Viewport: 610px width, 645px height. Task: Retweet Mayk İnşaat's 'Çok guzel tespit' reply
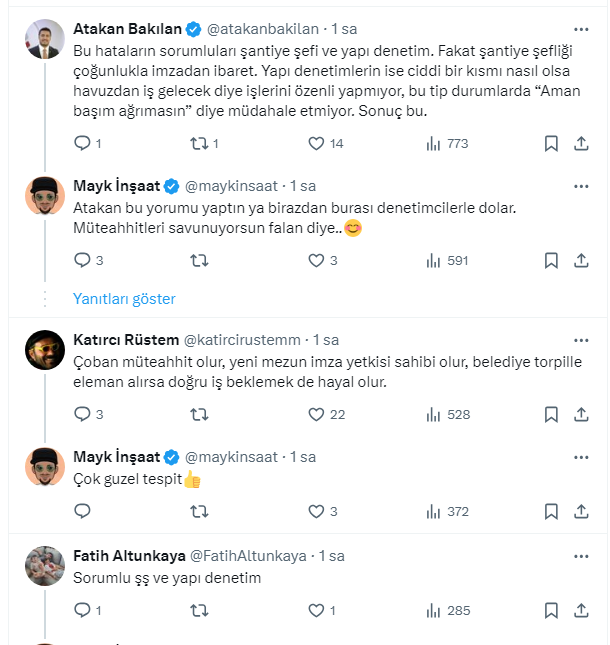[198, 511]
